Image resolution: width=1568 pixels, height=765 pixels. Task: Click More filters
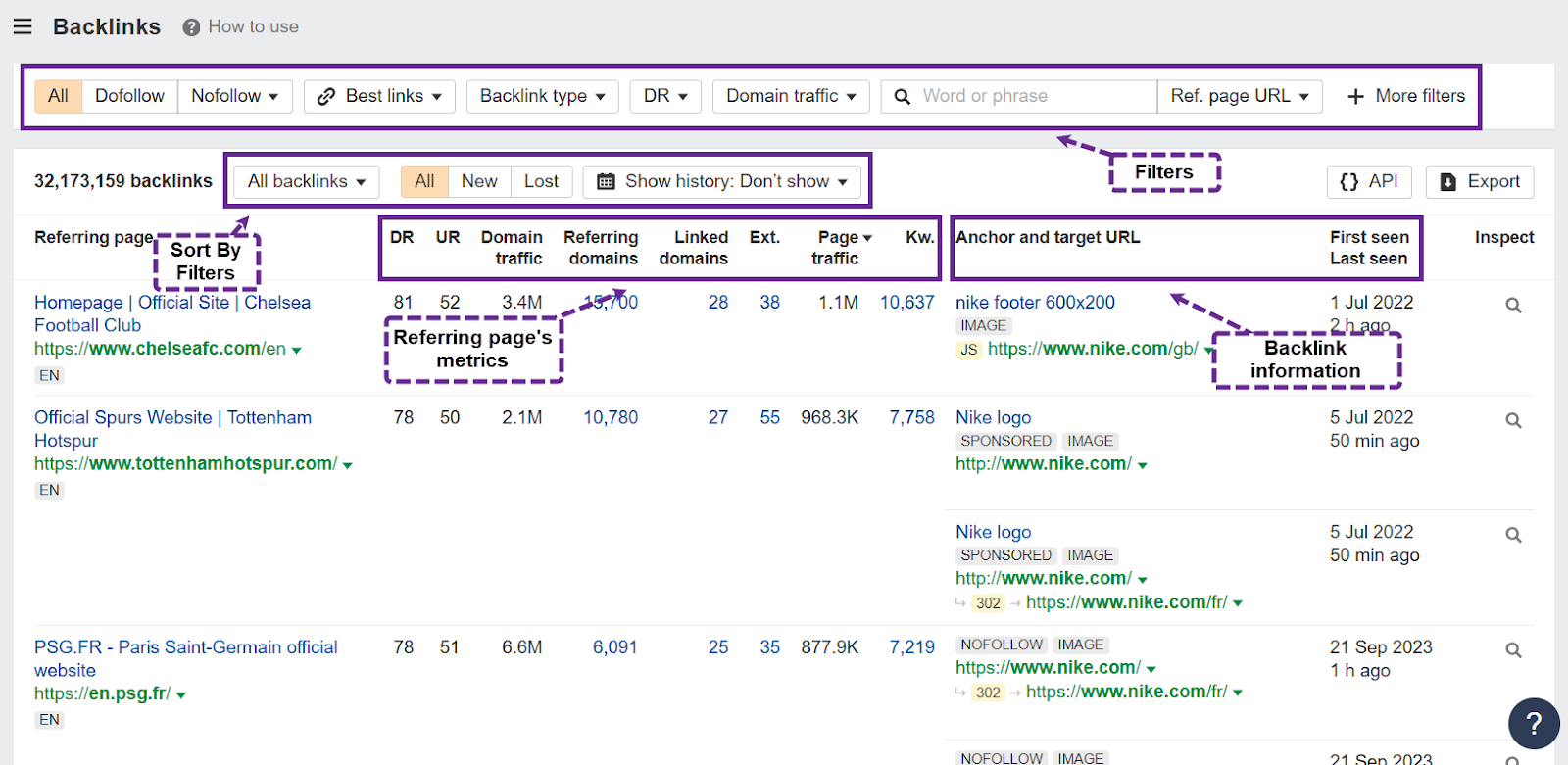coord(1405,96)
